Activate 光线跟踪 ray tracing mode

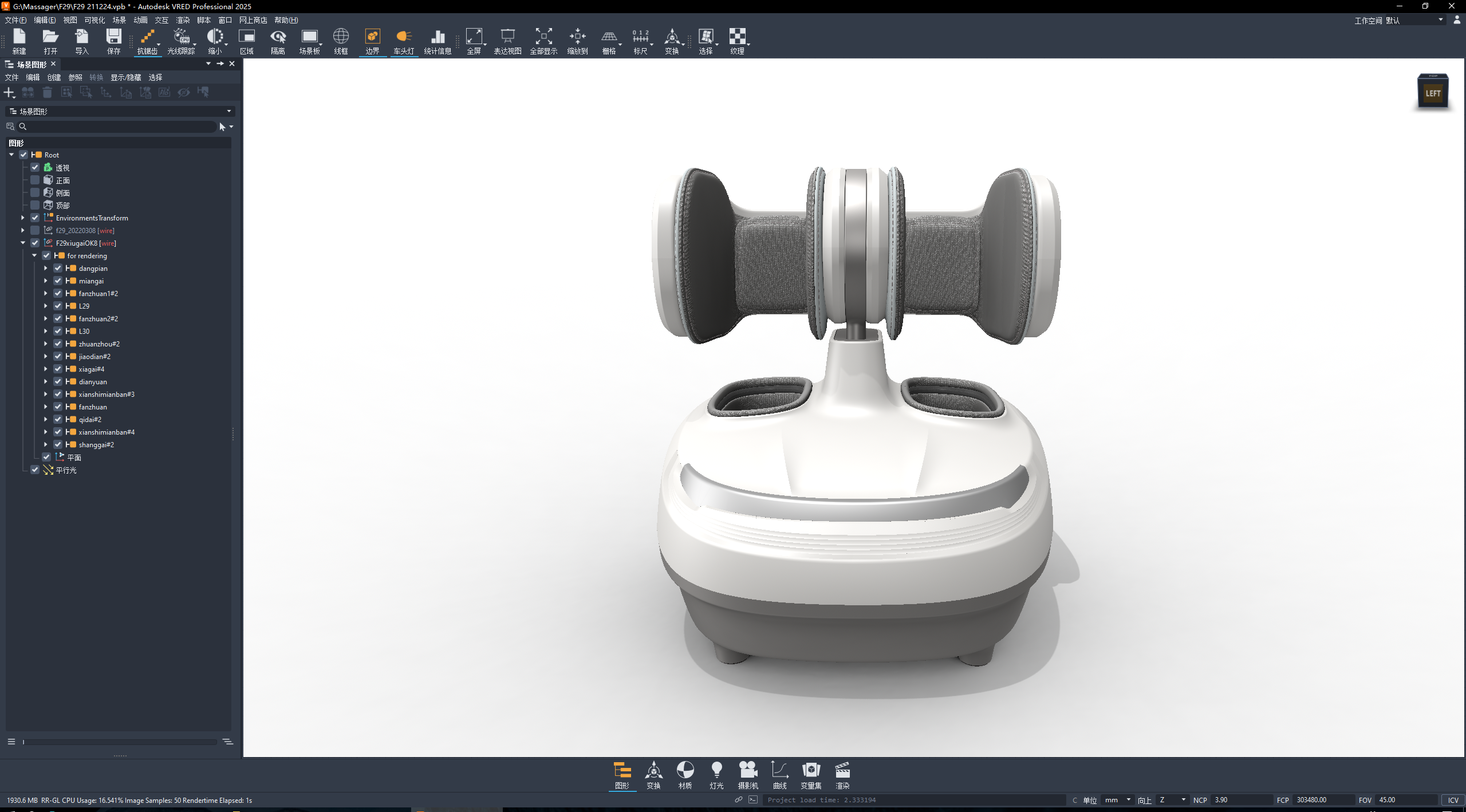point(180,41)
